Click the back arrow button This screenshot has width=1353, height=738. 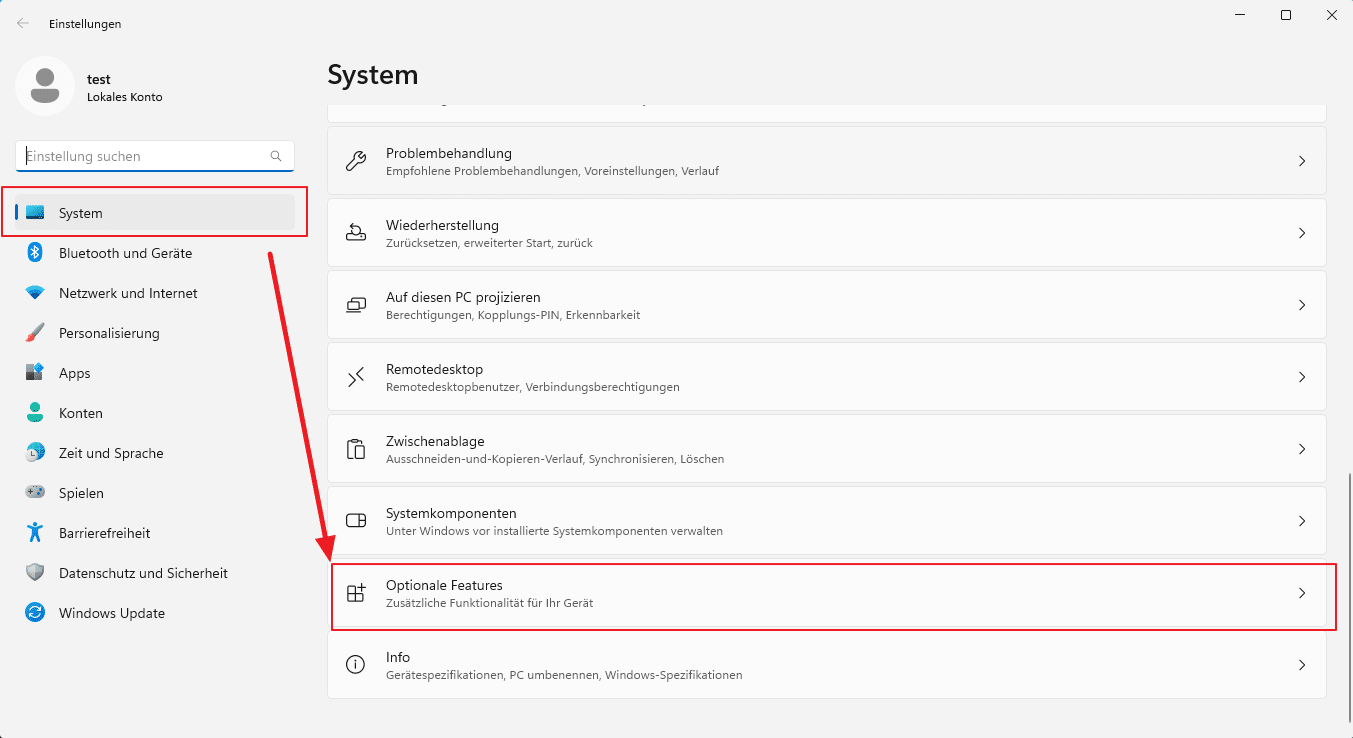point(22,22)
